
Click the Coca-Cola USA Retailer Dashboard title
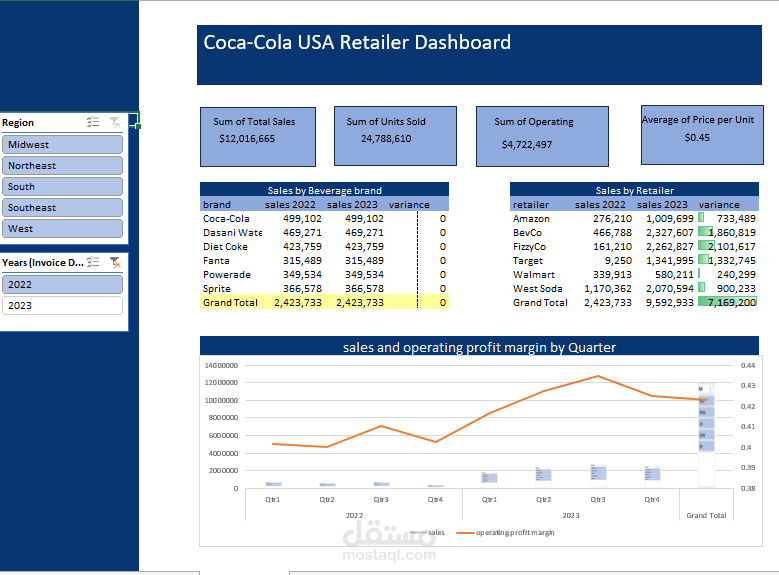[357, 42]
